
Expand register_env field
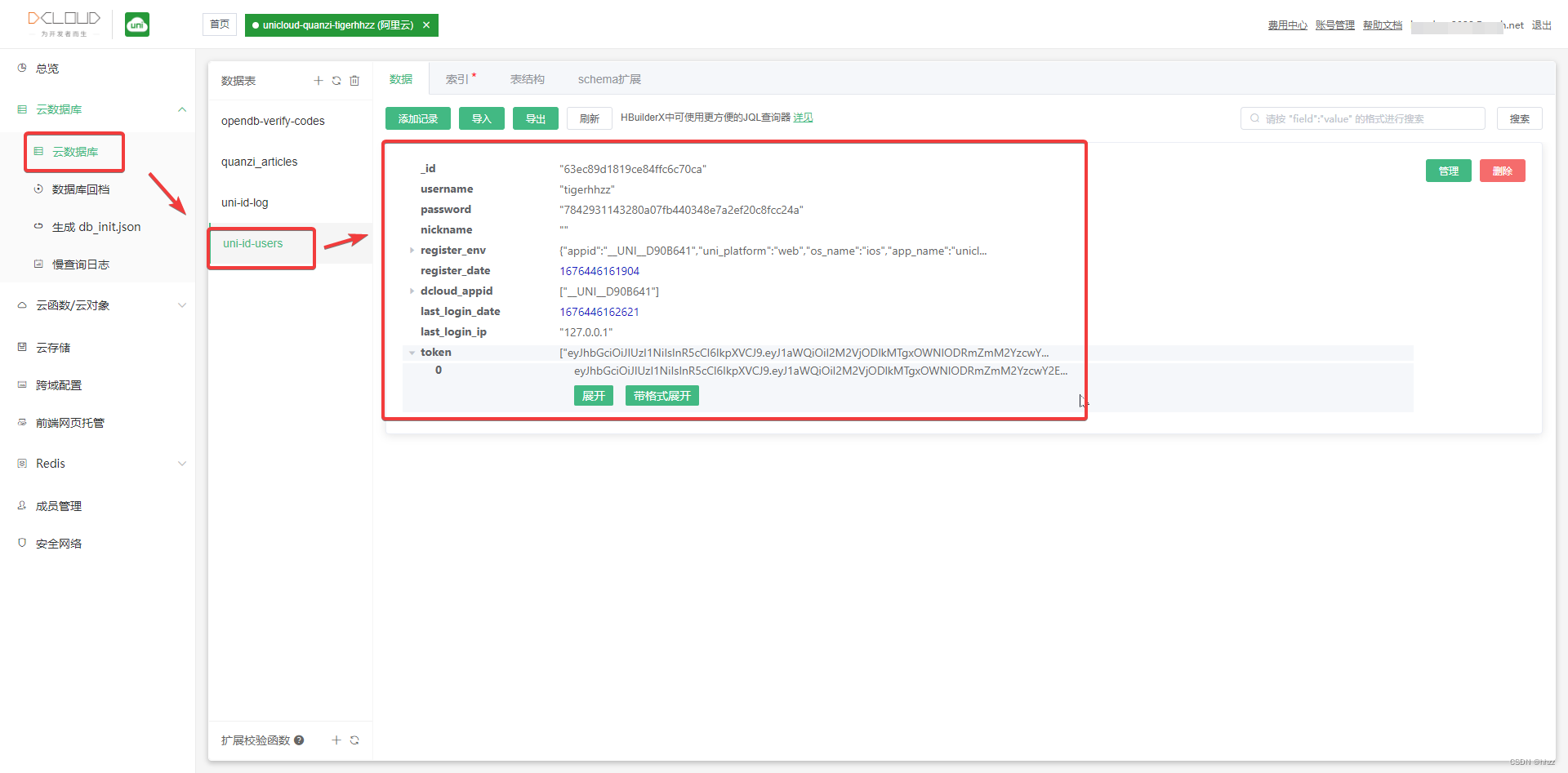click(x=412, y=251)
